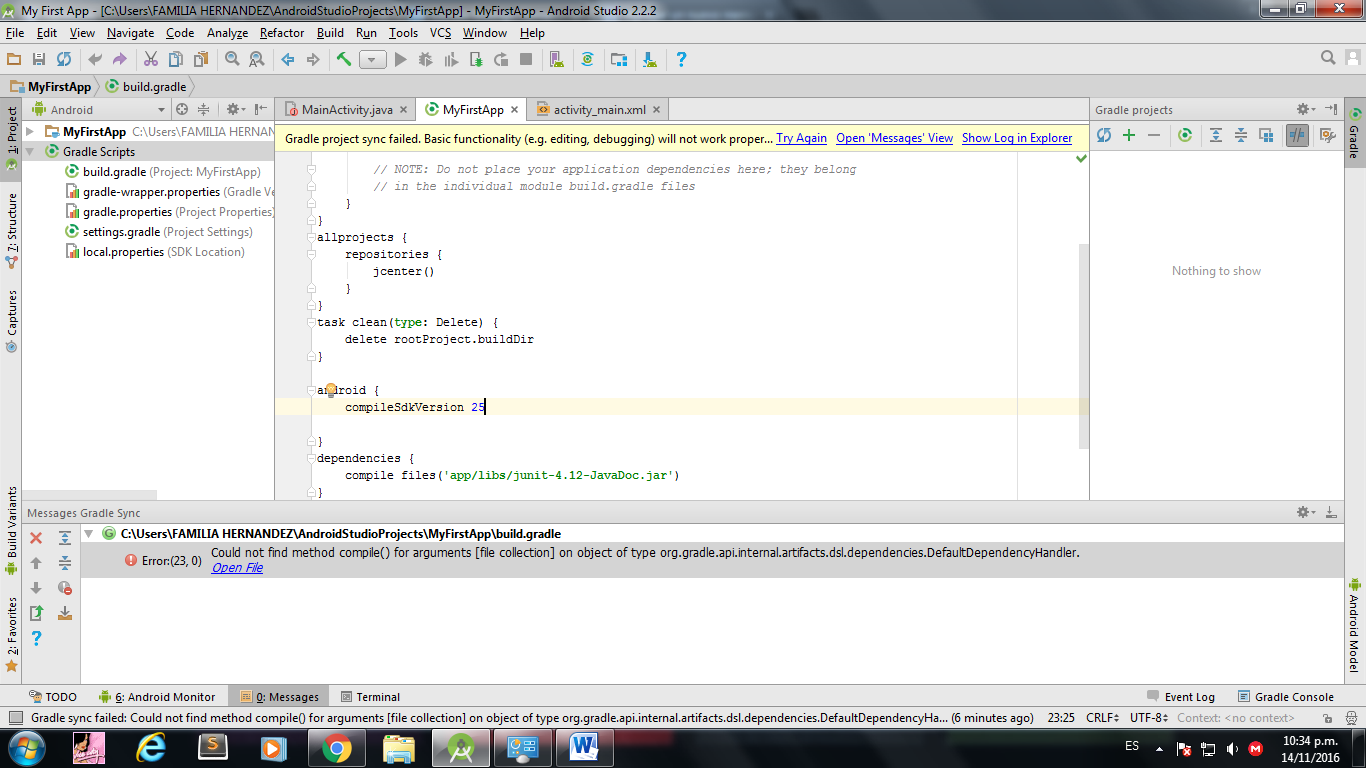
Task: Open the Structure side tool tab
Action: [x=11, y=231]
